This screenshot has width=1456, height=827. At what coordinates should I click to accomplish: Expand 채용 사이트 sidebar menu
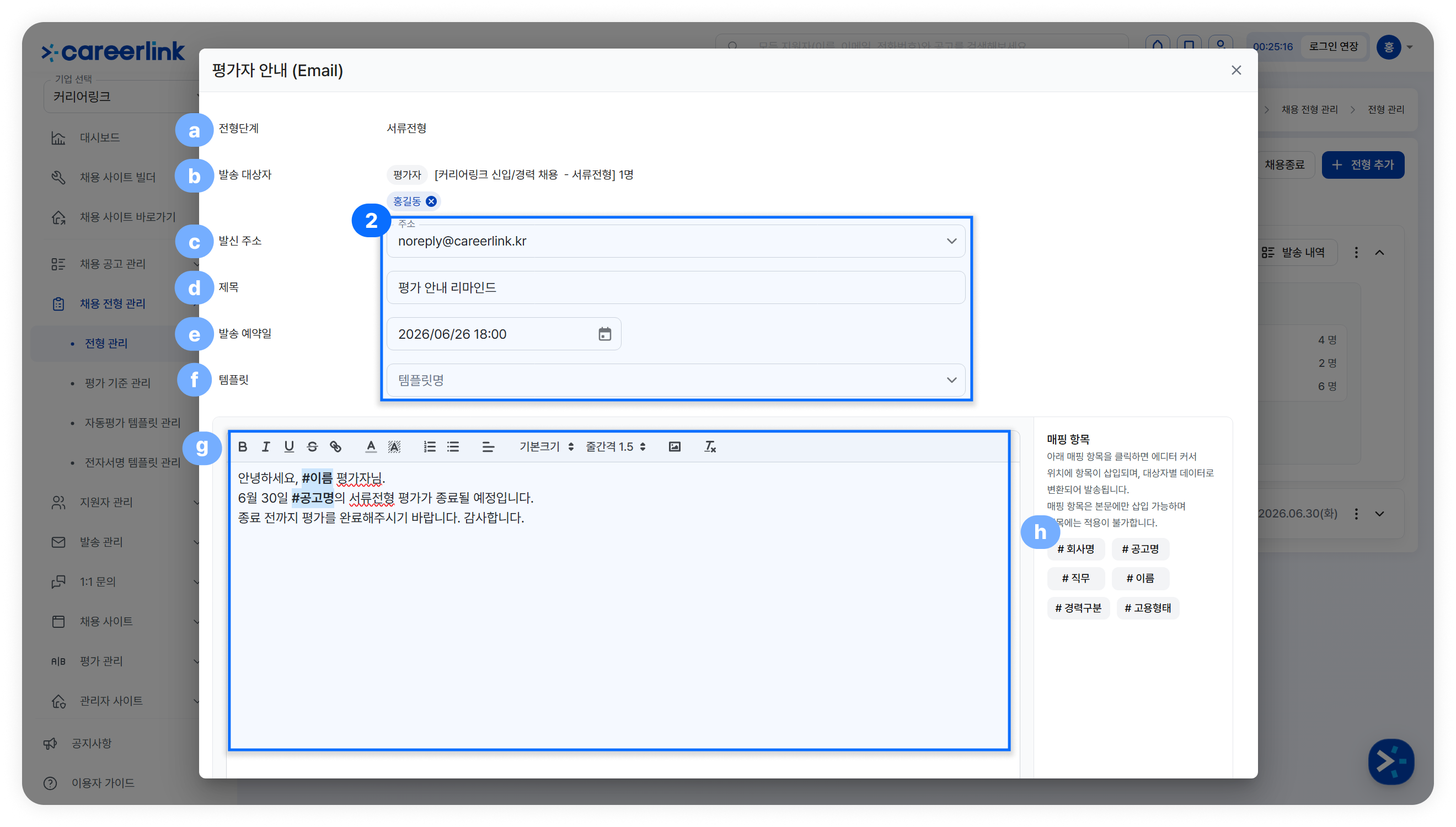tap(106, 622)
